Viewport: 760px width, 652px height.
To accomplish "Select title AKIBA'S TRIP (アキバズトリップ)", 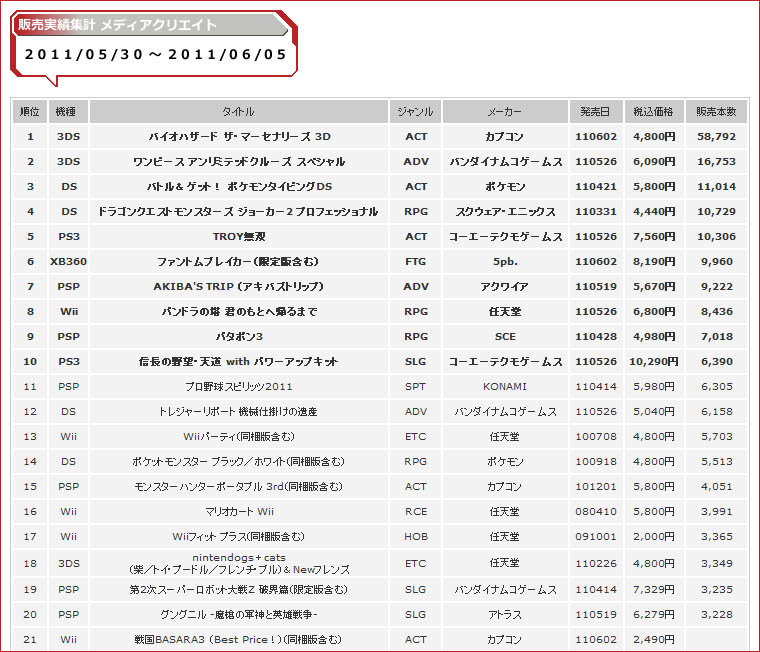I will 238,286.
